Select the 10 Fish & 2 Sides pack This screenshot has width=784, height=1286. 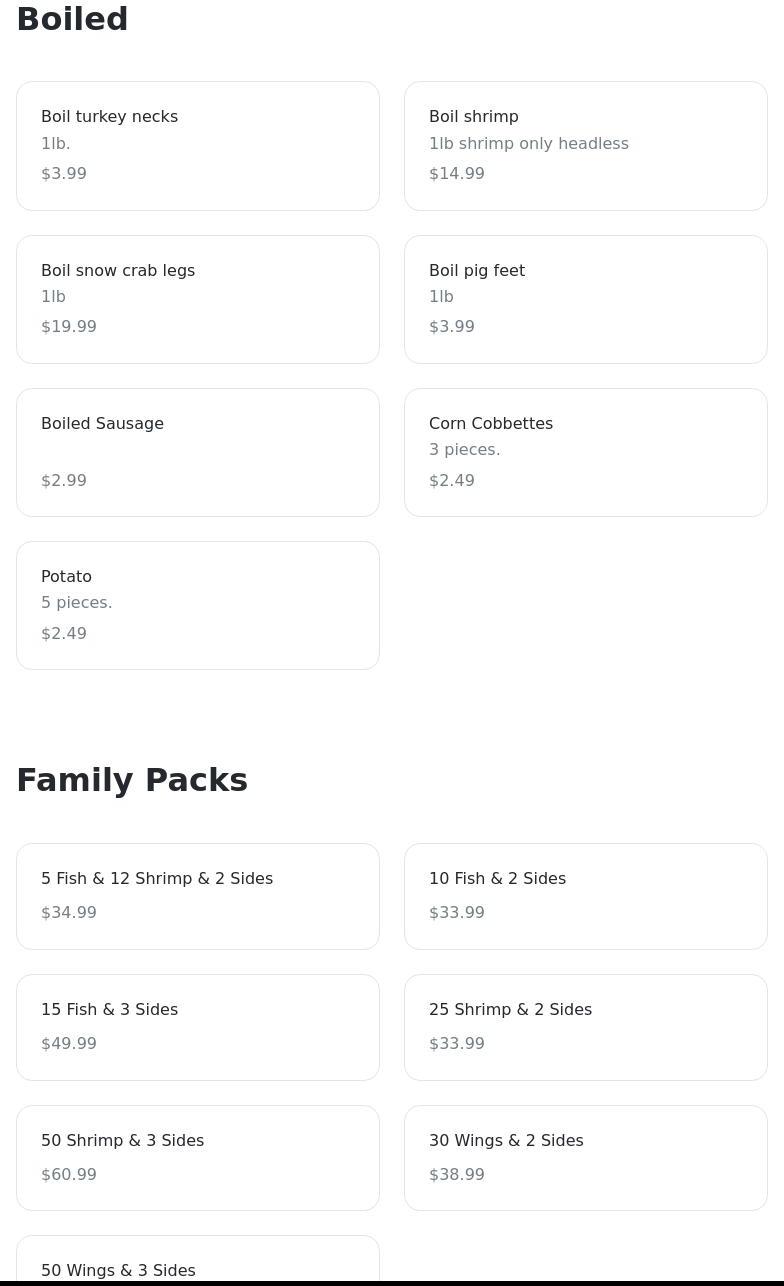[585, 896]
